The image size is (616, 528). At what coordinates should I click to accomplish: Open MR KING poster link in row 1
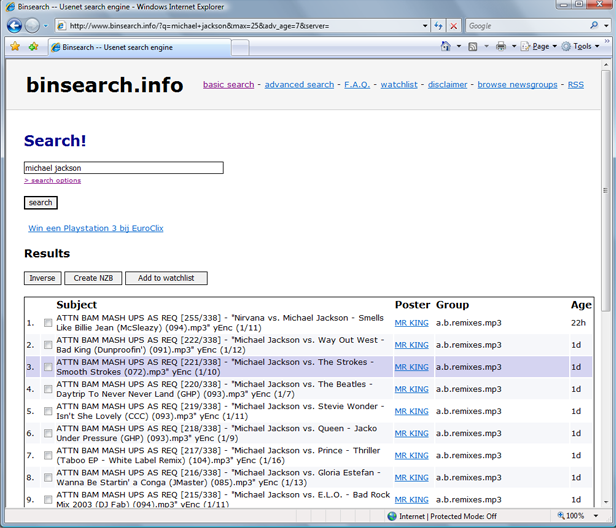click(411, 323)
